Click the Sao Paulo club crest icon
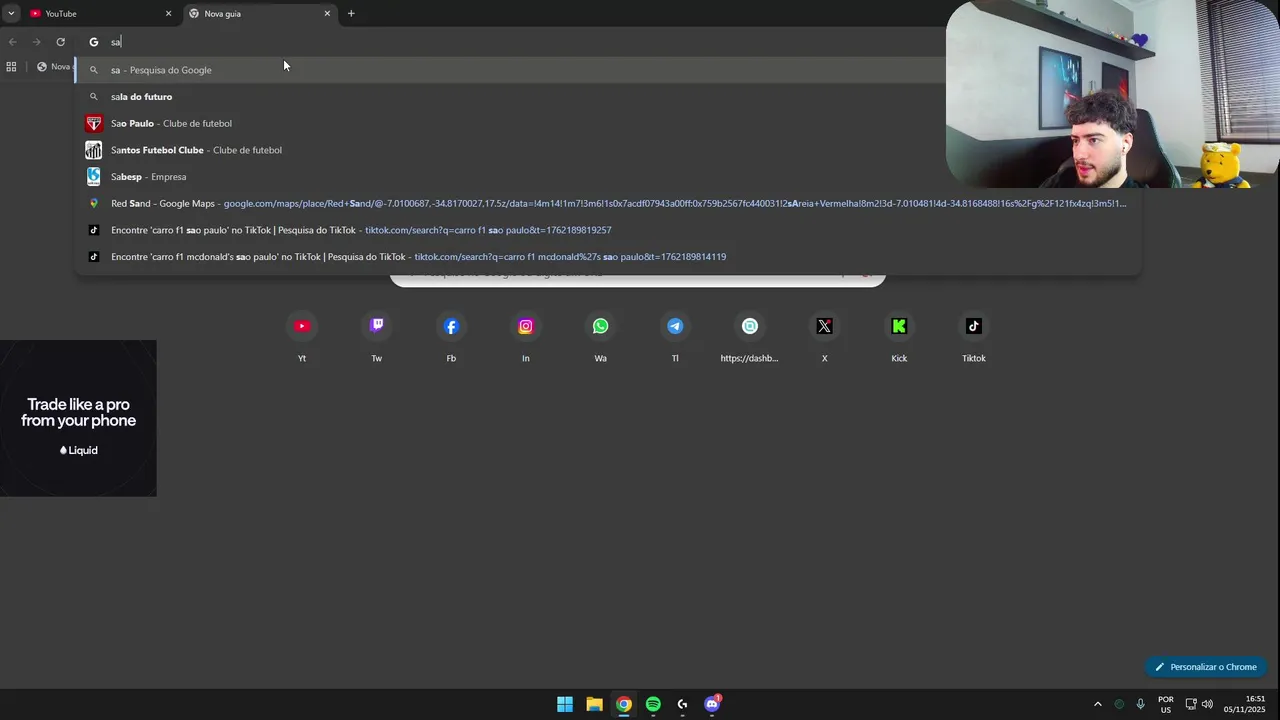The width and height of the screenshot is (1280, 720). (x=93, y=123)
